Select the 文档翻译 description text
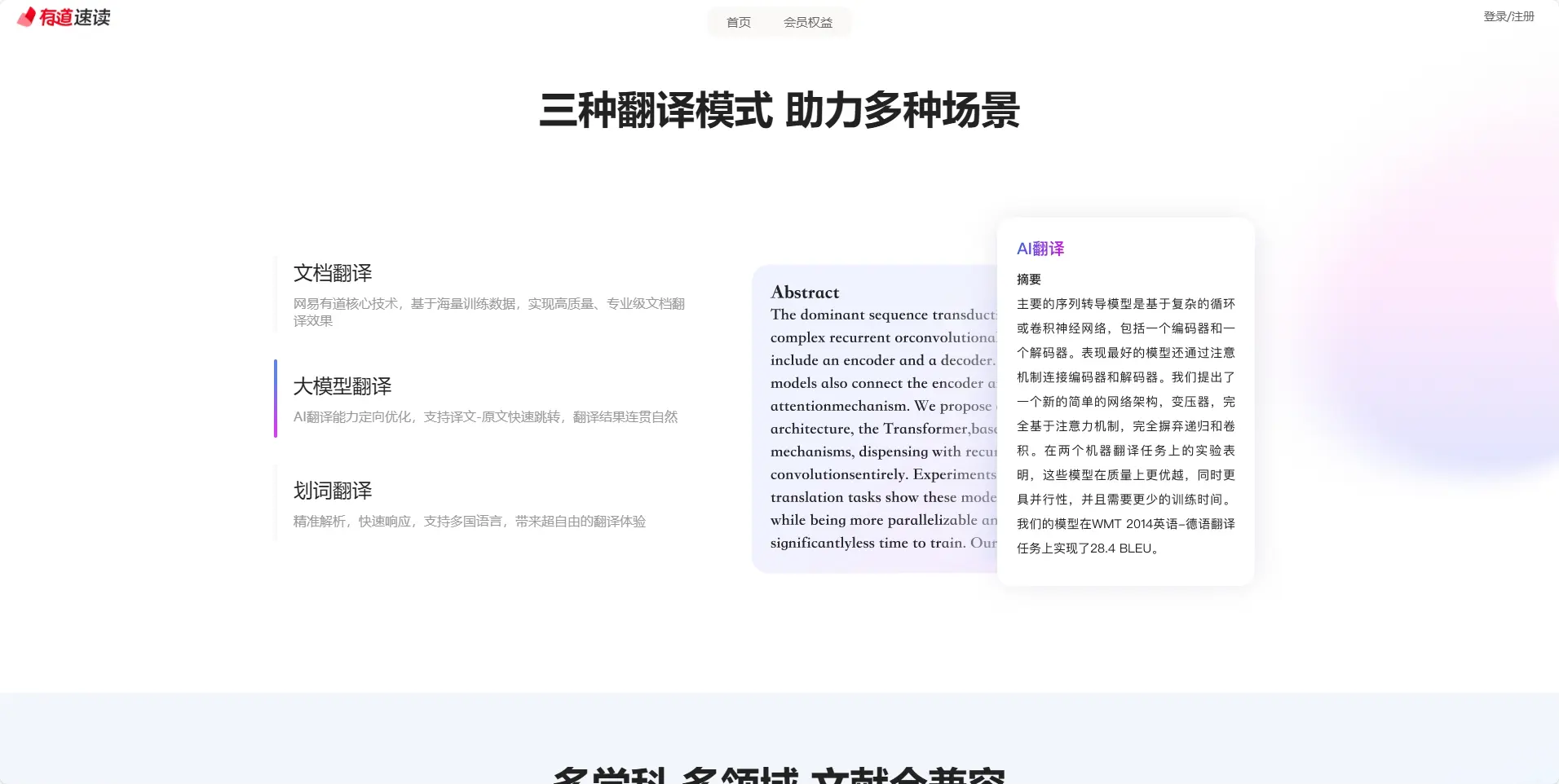The image size is (1559, 784). 489,311
